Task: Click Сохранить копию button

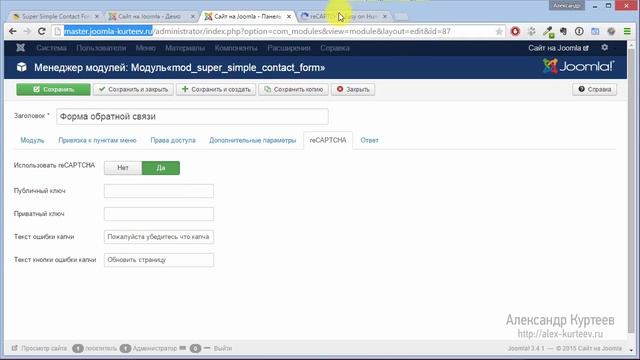Action: (x=293, y=89)
